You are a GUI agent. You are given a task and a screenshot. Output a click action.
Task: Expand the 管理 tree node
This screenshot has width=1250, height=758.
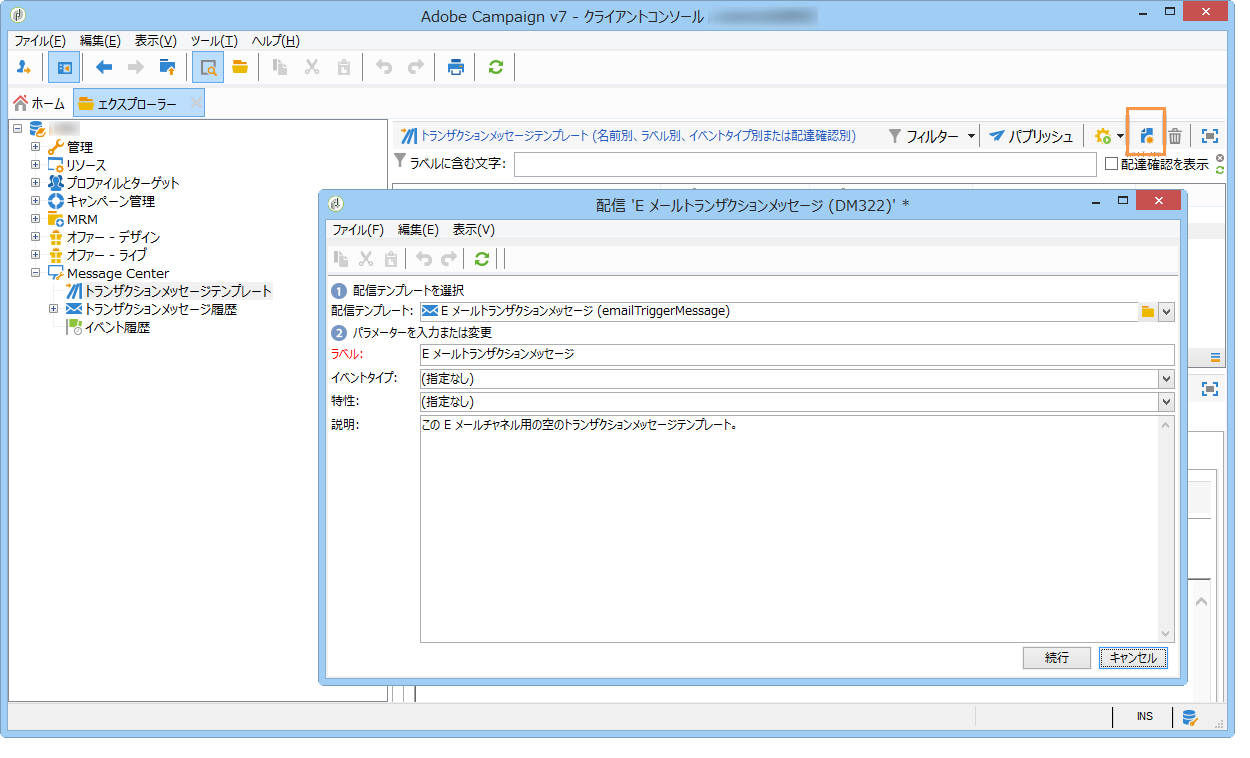click(x=35, y=147)
